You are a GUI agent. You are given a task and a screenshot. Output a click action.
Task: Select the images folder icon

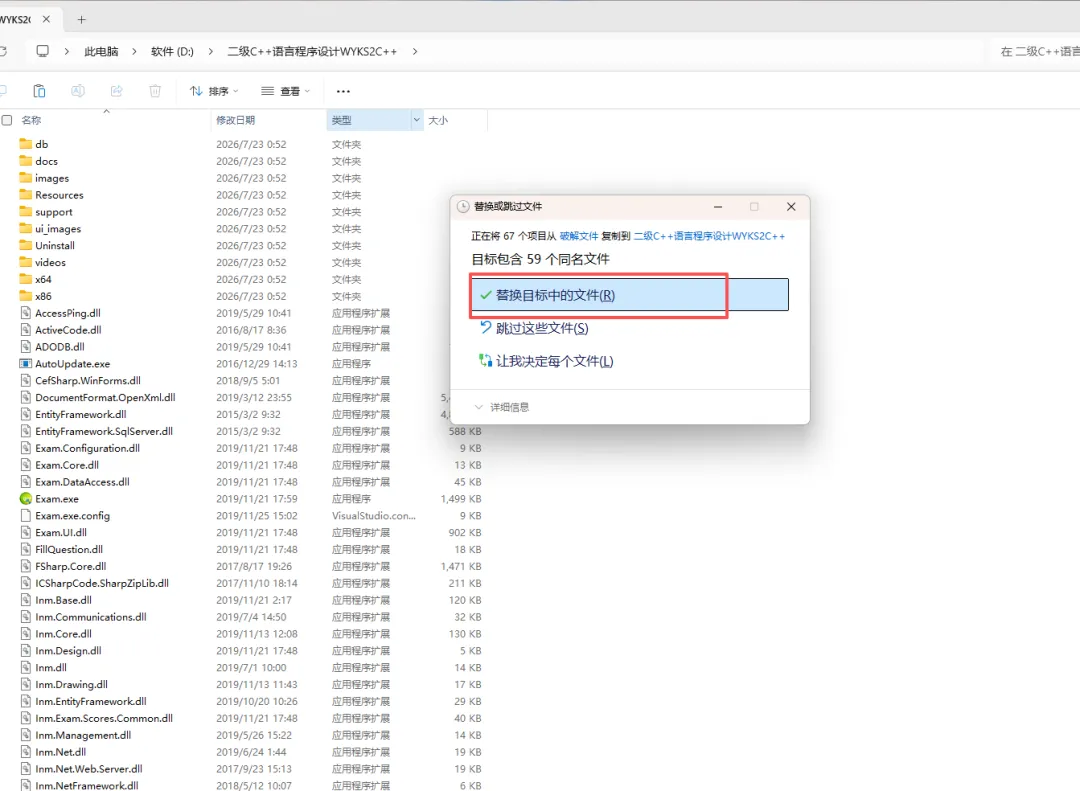25,178
